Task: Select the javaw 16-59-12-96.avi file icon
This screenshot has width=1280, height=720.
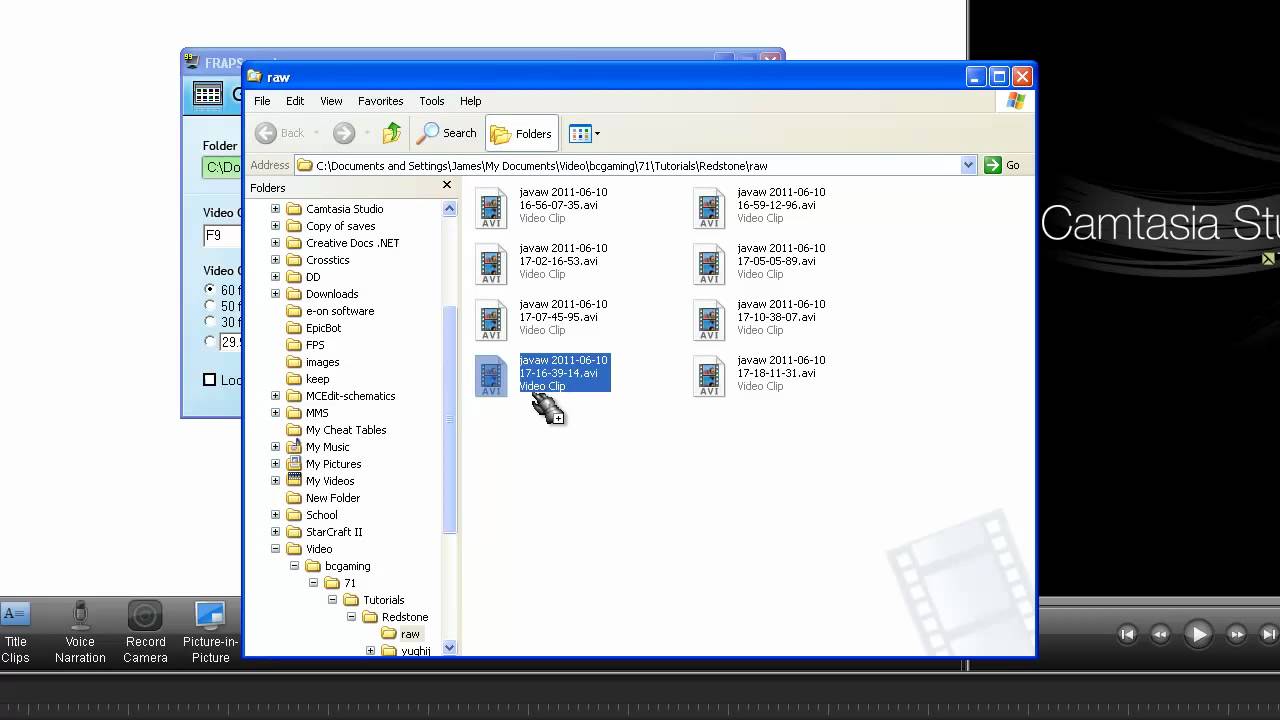Action: [709, 208]
